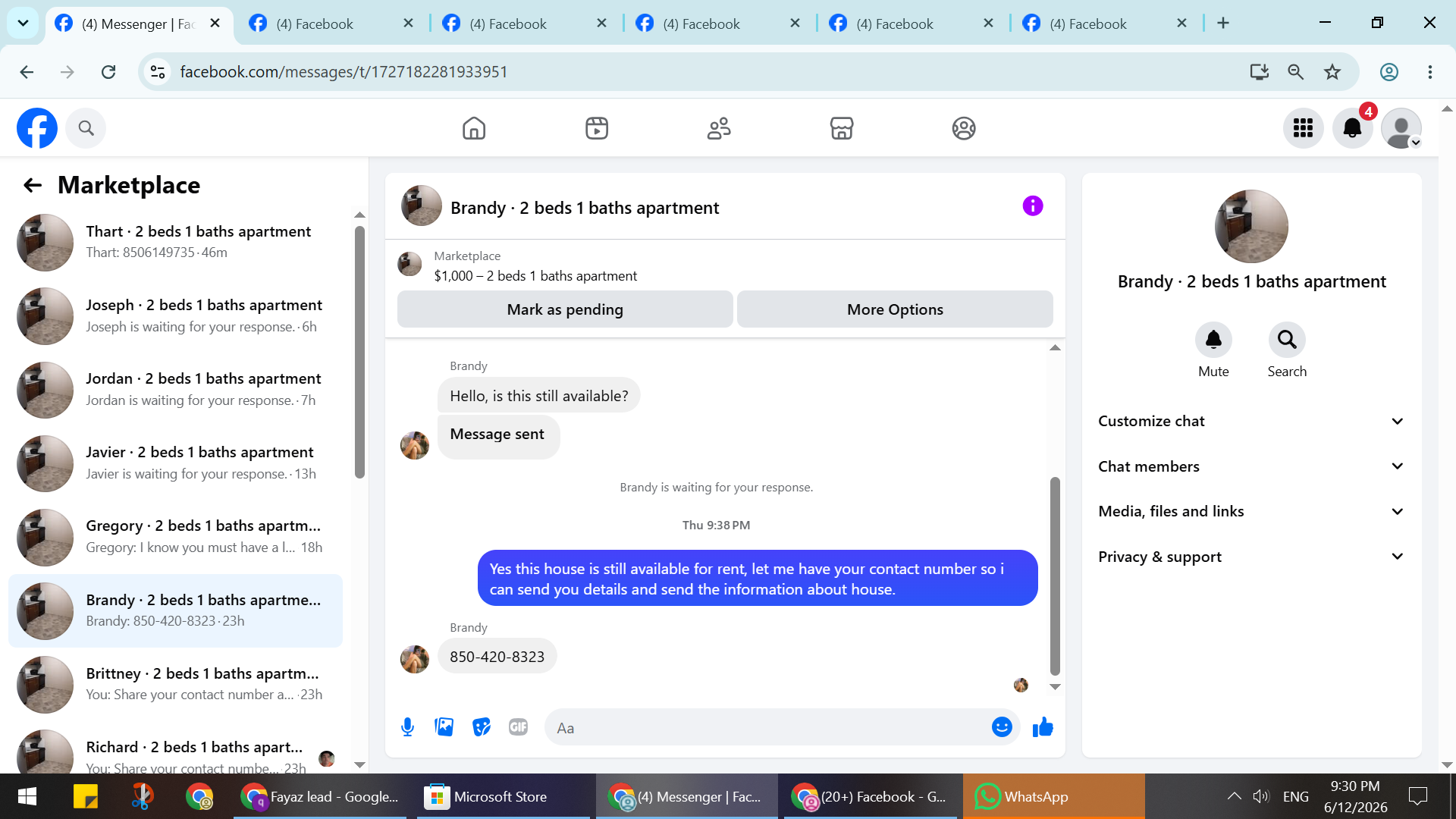The image size is (1456, 819).
Task: Reload the current page
Action: (108, 72)
